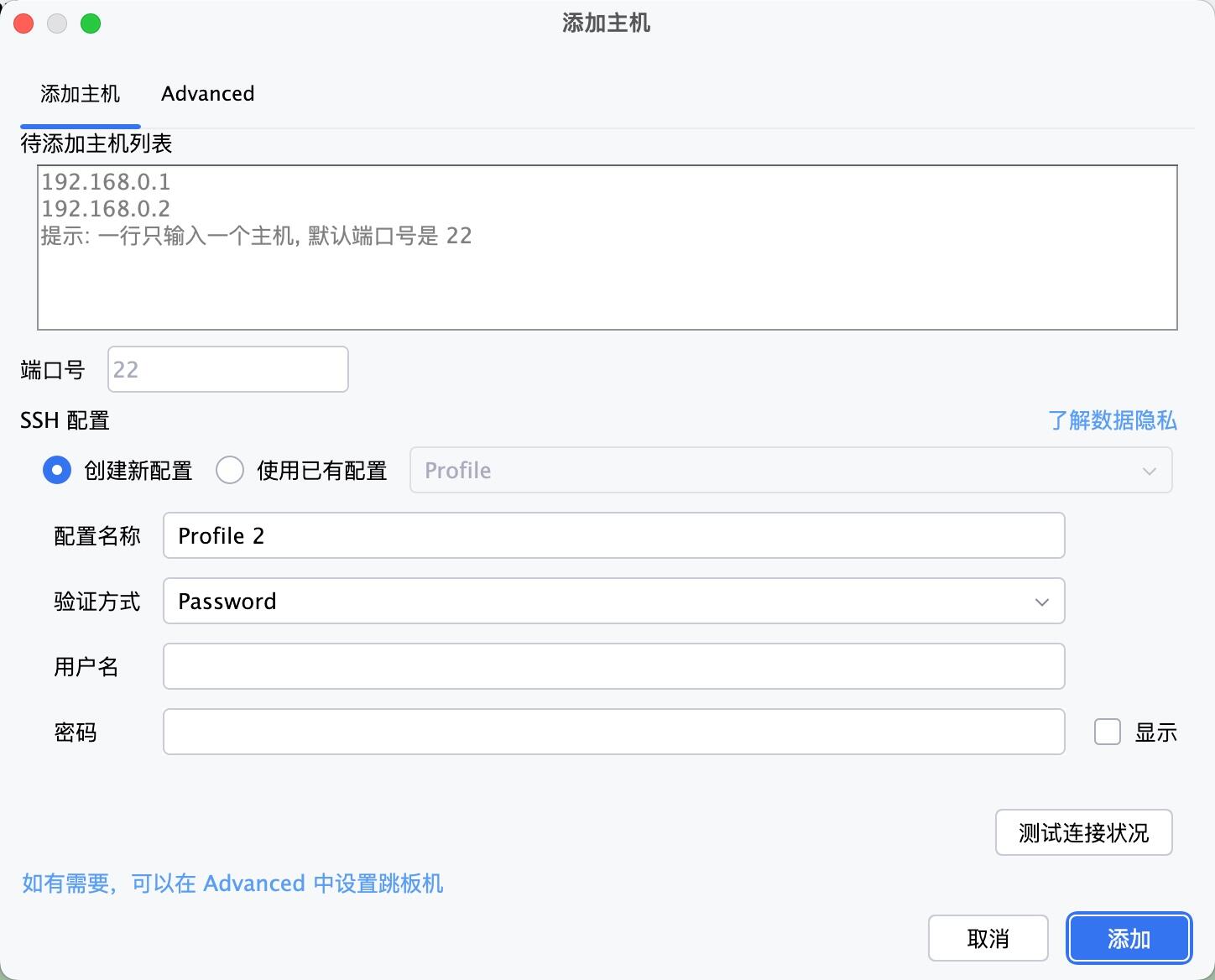Open the Advanced 跳板机 hint link
Screen dimensions: 1215x980
232,884
